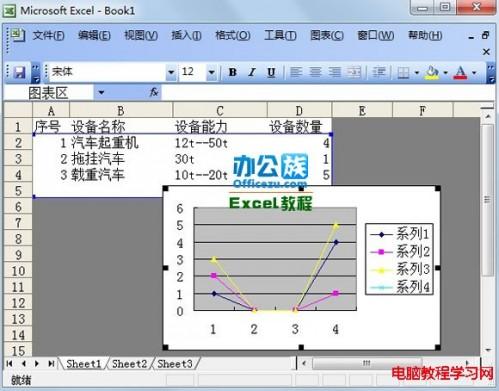The image size is (499, 391).
Task: Select column A header
Action: click(x=51, y=110)
